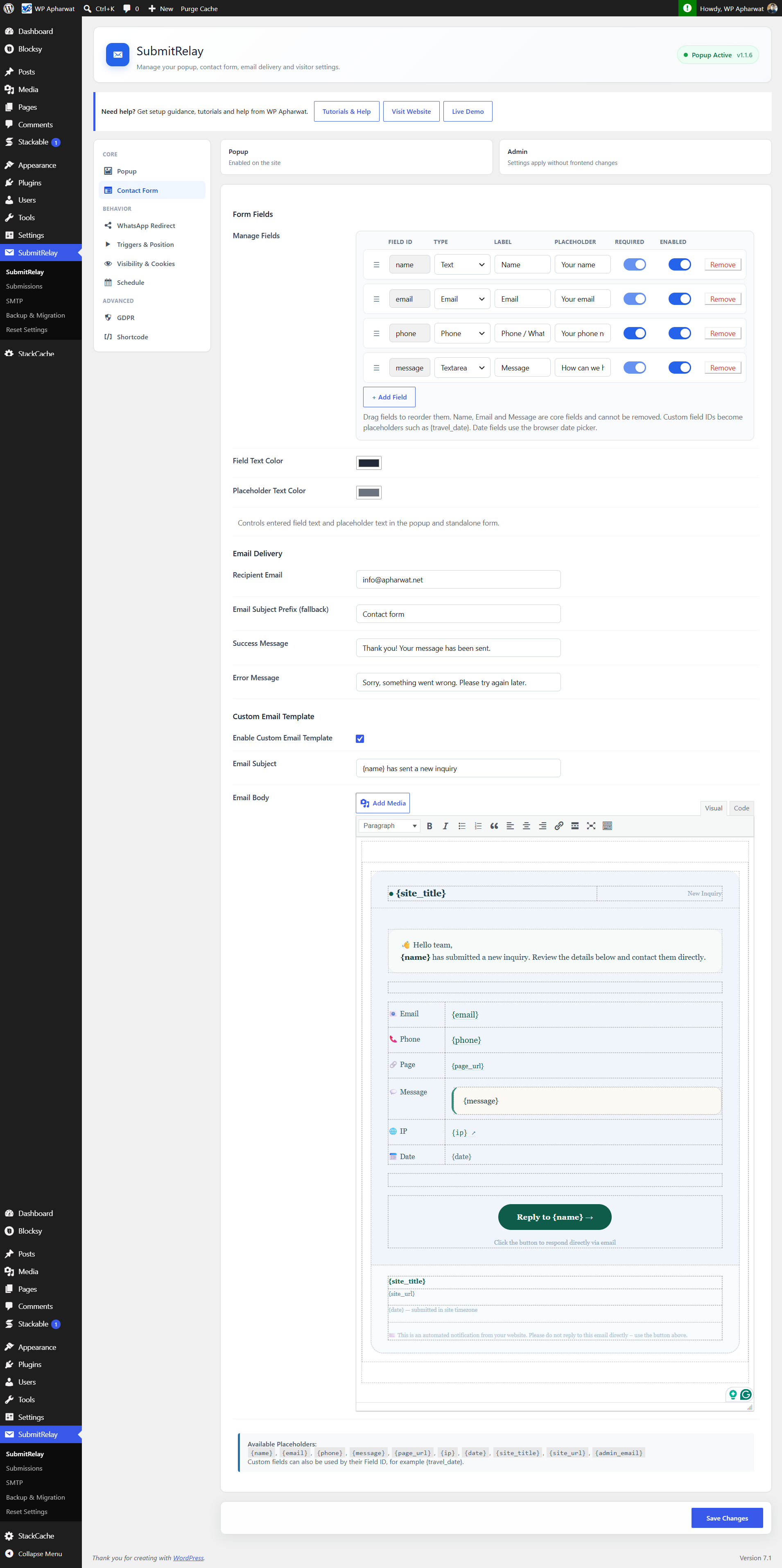
Task: Open type dropdown for name field
Action: coord(462,265)
